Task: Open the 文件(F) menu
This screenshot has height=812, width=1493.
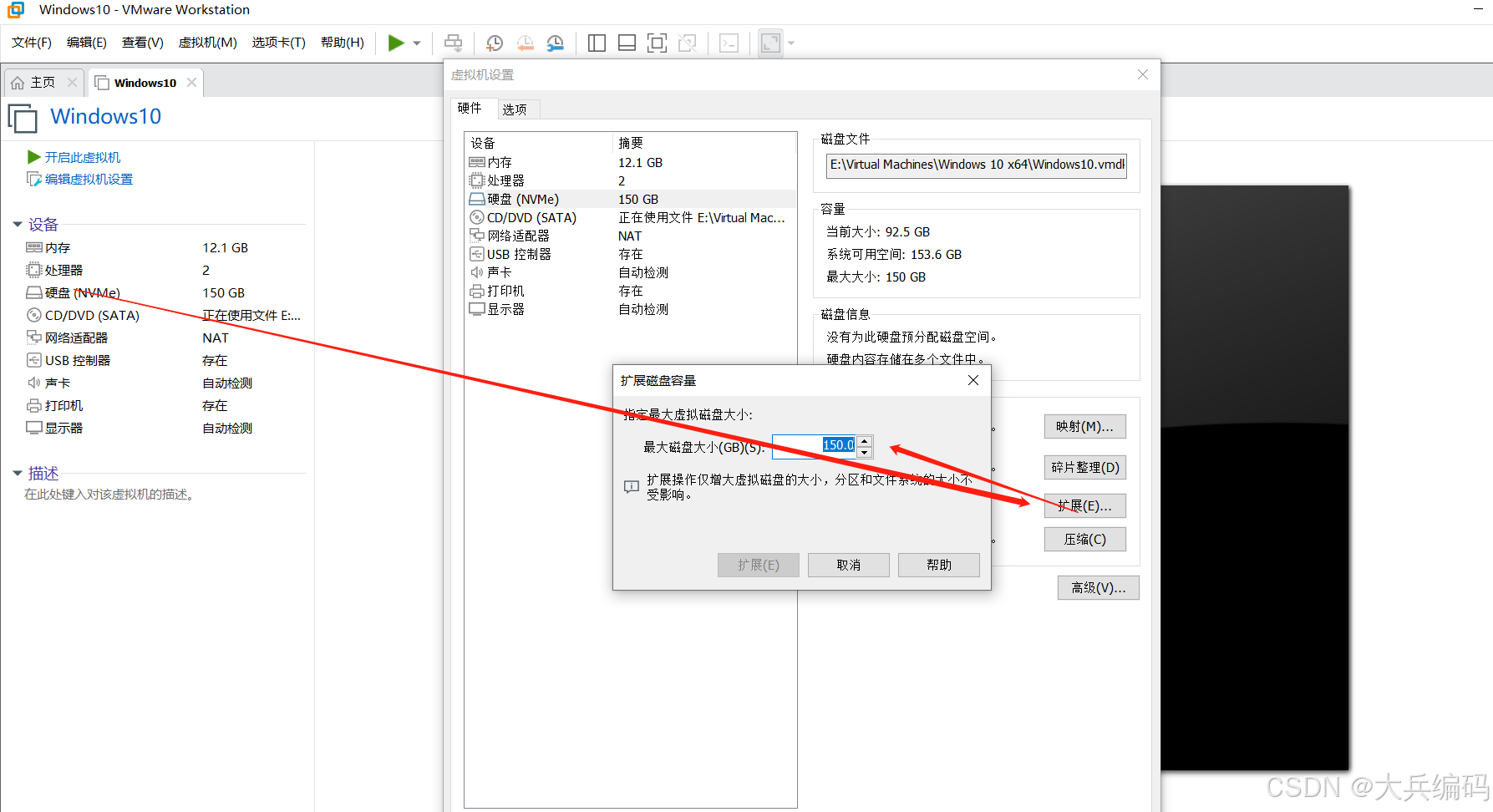Action: [x=32, y=43]
